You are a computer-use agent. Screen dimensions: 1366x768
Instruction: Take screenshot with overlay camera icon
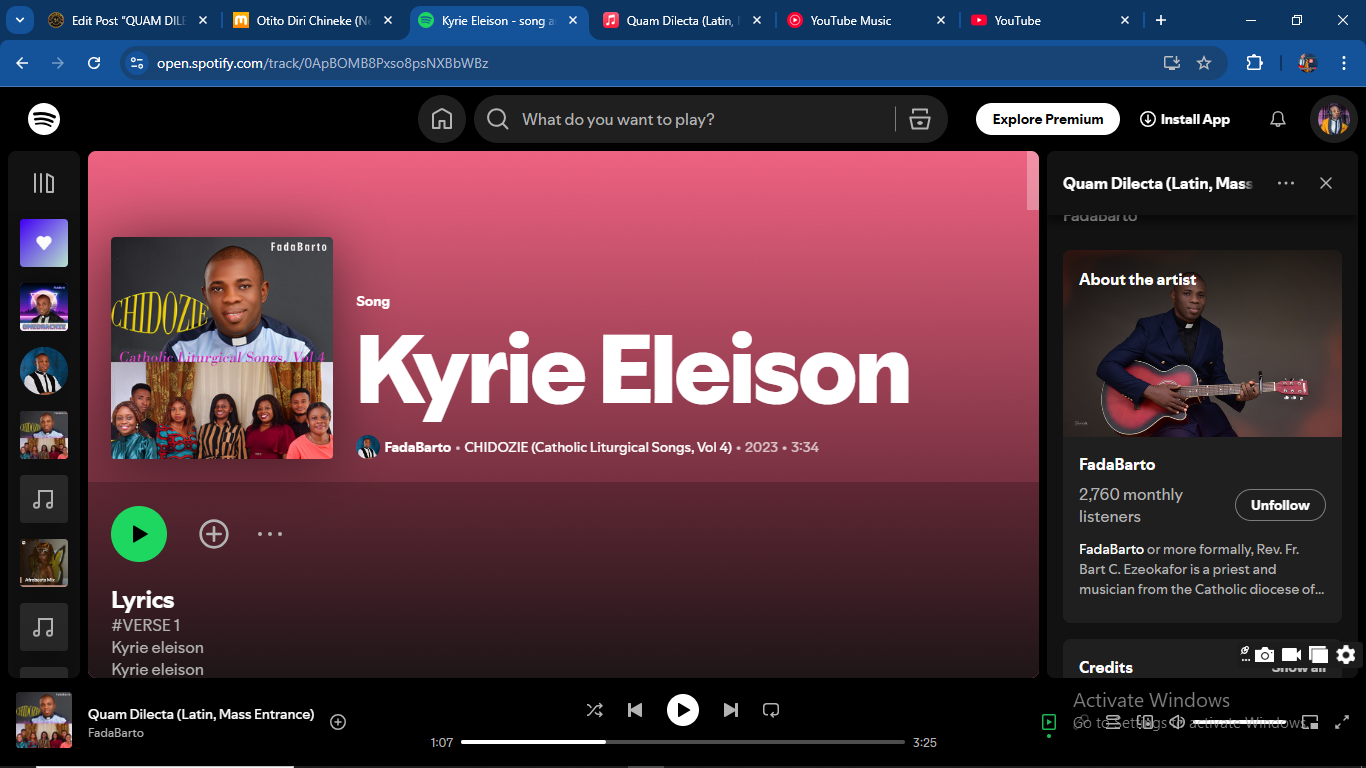pyautogui.click(x=1265, y=655)
